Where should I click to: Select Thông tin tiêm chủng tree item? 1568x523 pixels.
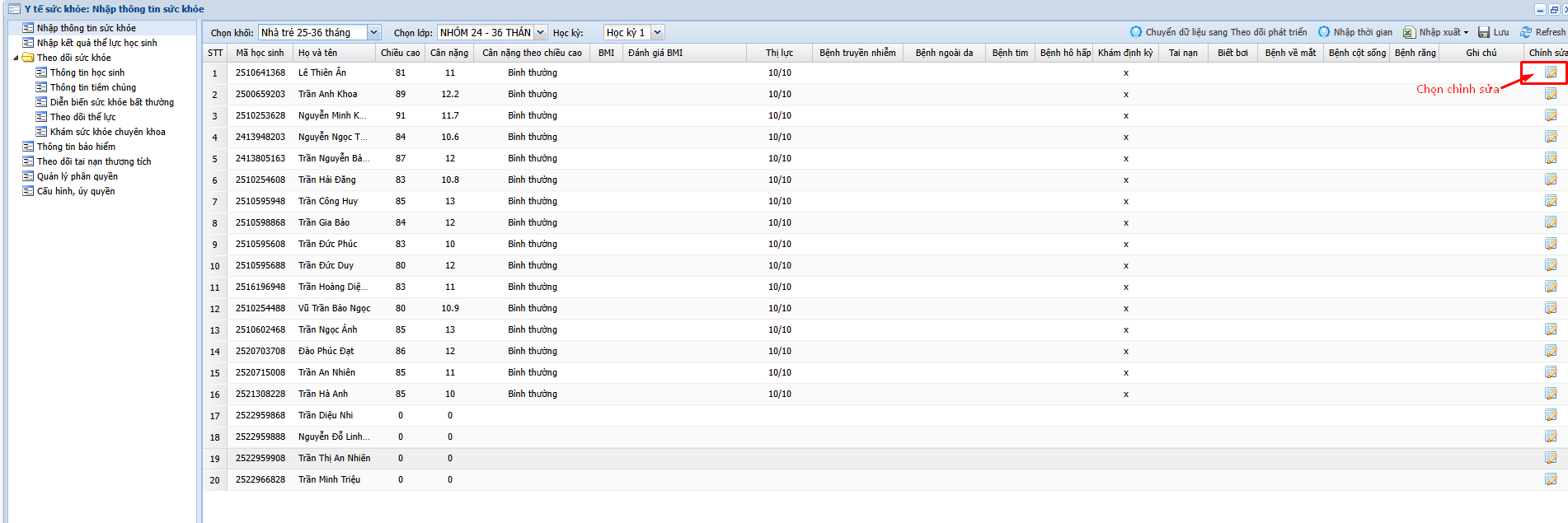(x=93, y=87)
